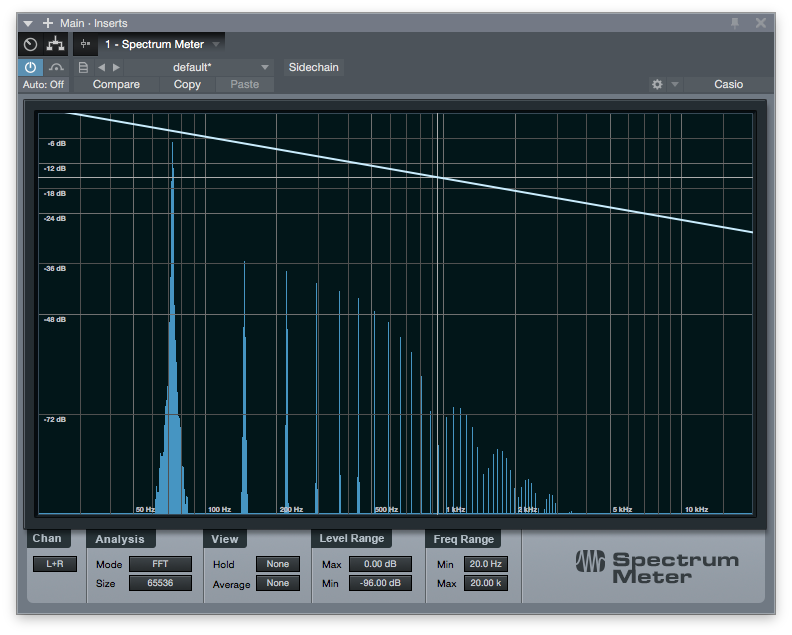This screenshot has width=792, height=635.
Task: Open the routing view icon in header
Action: (x=55, y=44)
